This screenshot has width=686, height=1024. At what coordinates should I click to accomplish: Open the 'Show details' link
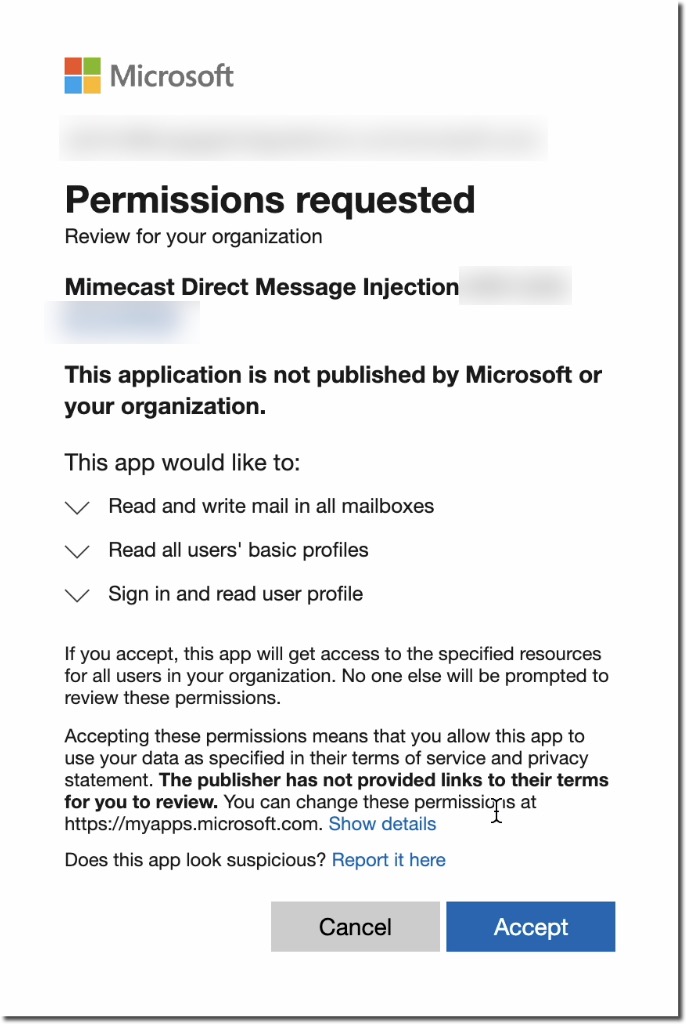(x=382, y=823)
